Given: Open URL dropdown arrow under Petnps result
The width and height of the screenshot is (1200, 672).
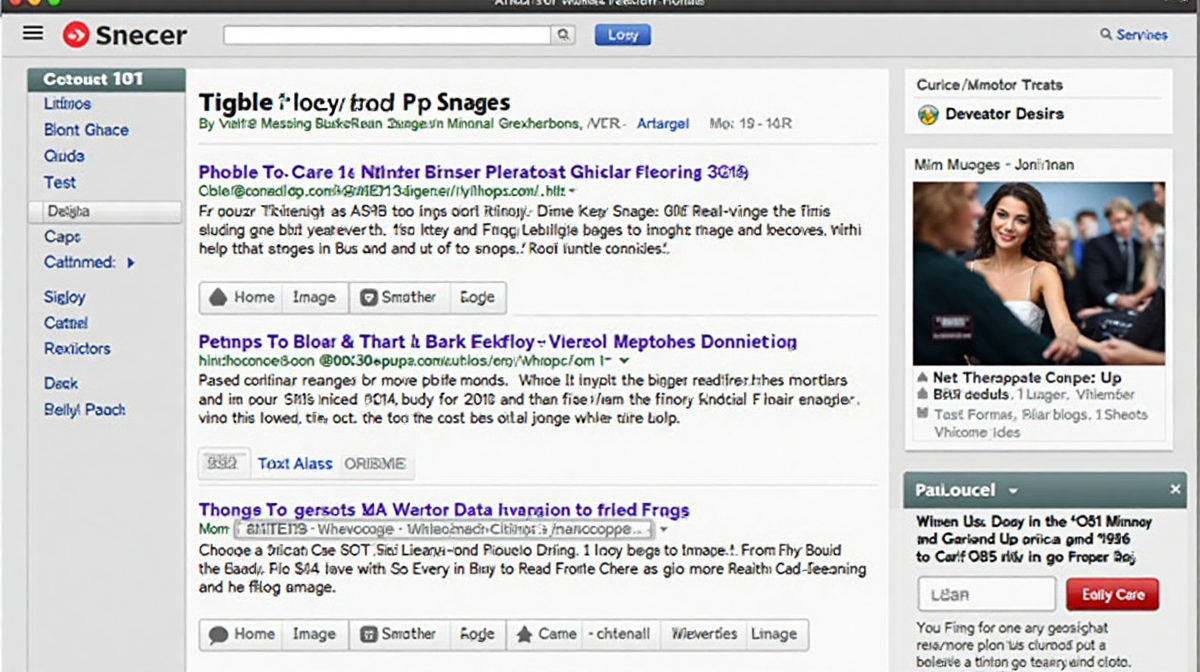Looking at the screenshot, I should tap(625, 360).
